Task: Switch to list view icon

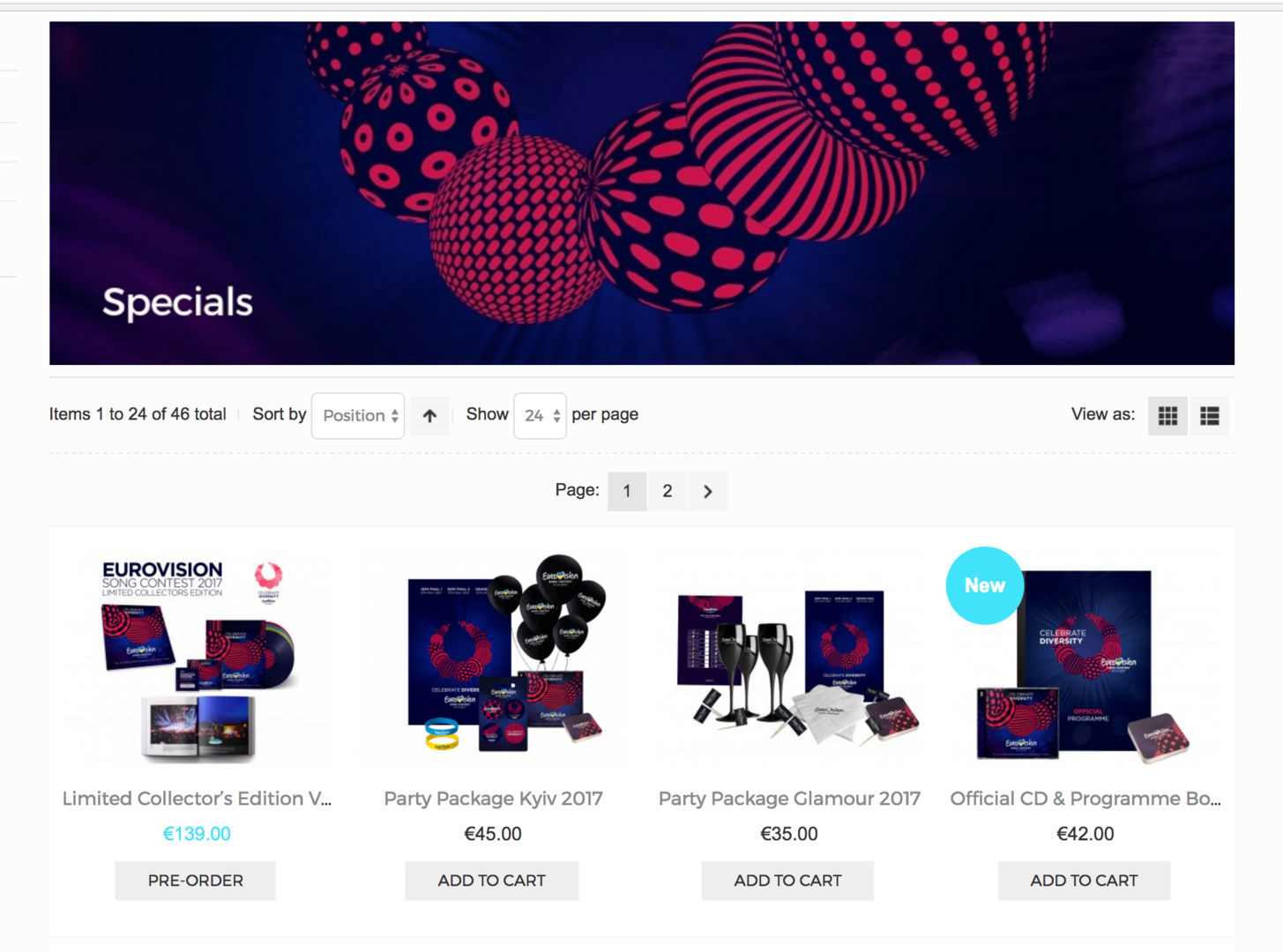Action: click(x=1209, y=415)
